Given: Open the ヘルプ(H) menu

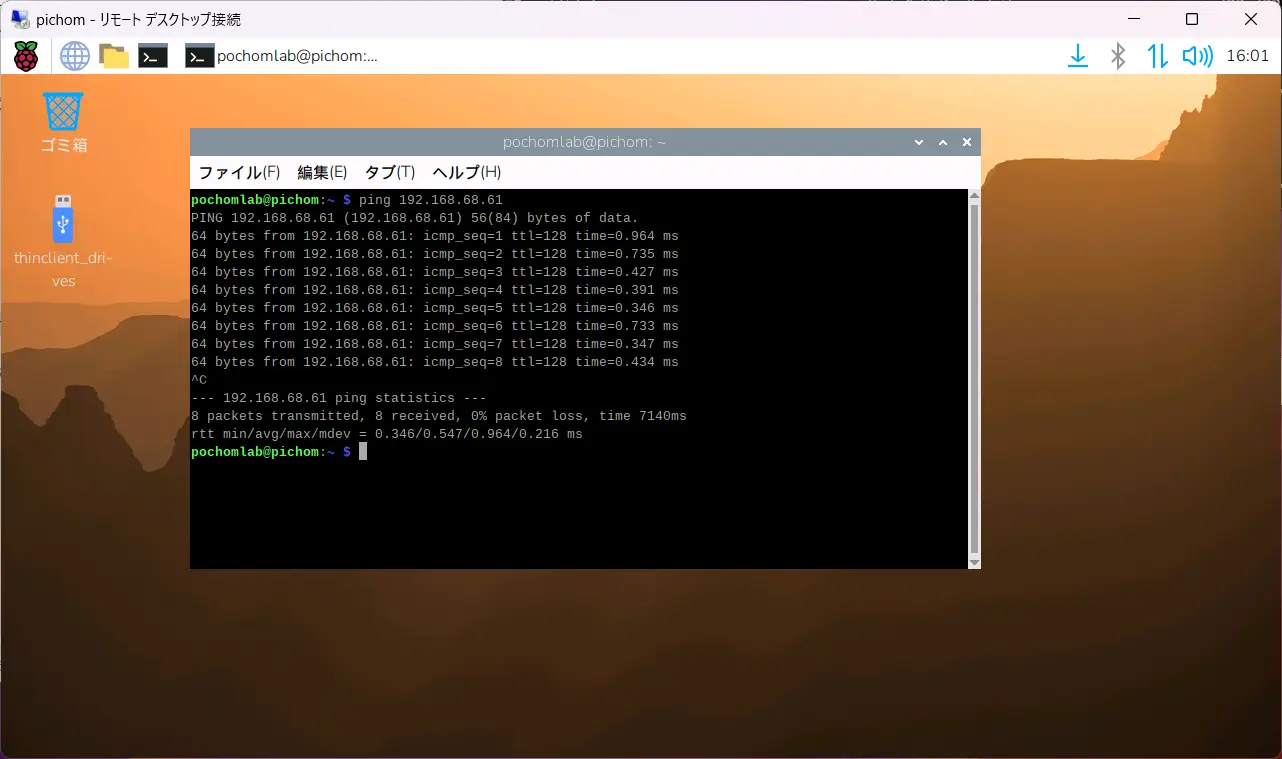Looking at the screenshot, I should tap(467, 172).
